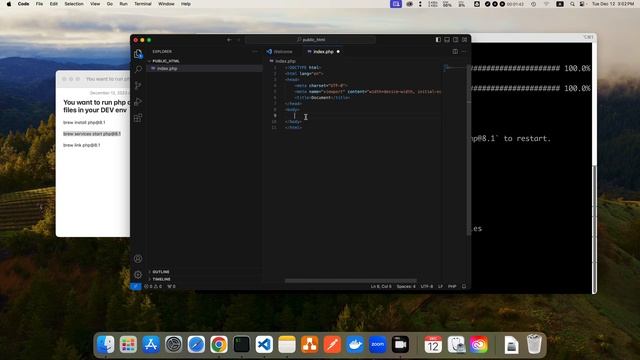Change the LF end of line sequence
Viewport: 640px width, 360px height.
coord(440,287)
